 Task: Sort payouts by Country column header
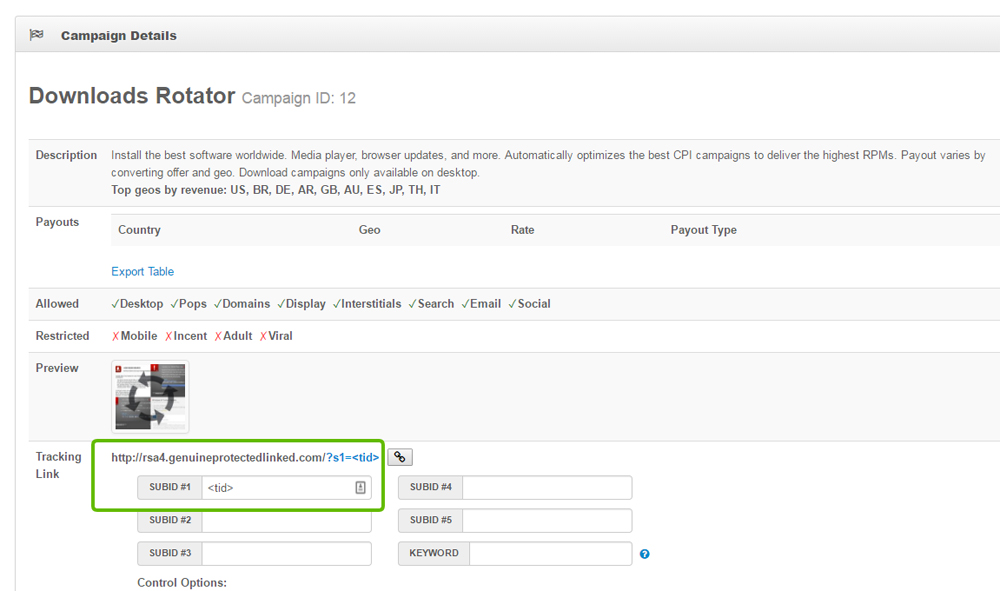pos(139,230)
